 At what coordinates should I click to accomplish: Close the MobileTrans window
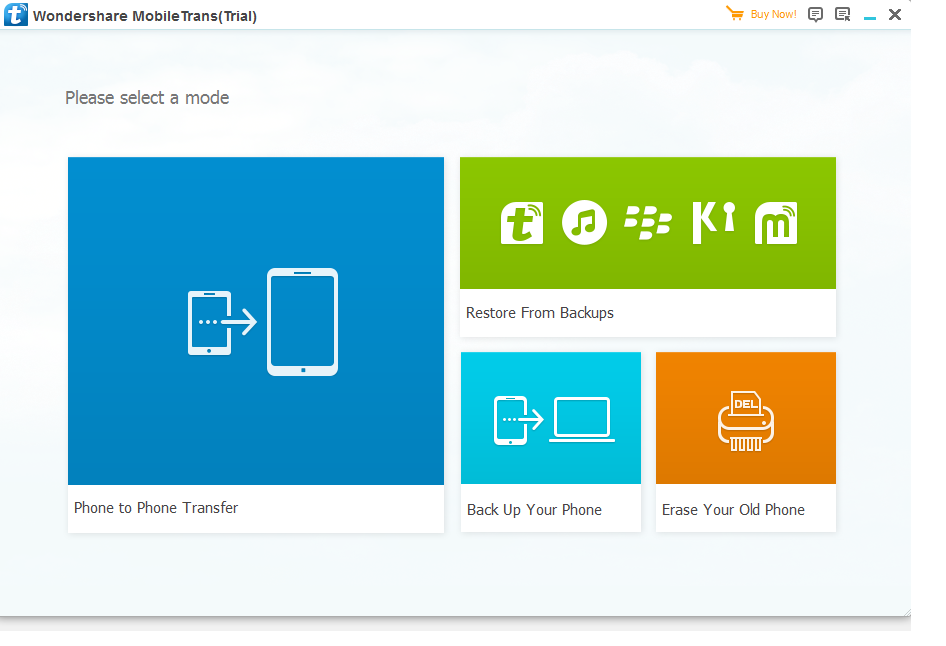(x=895, y=14)
